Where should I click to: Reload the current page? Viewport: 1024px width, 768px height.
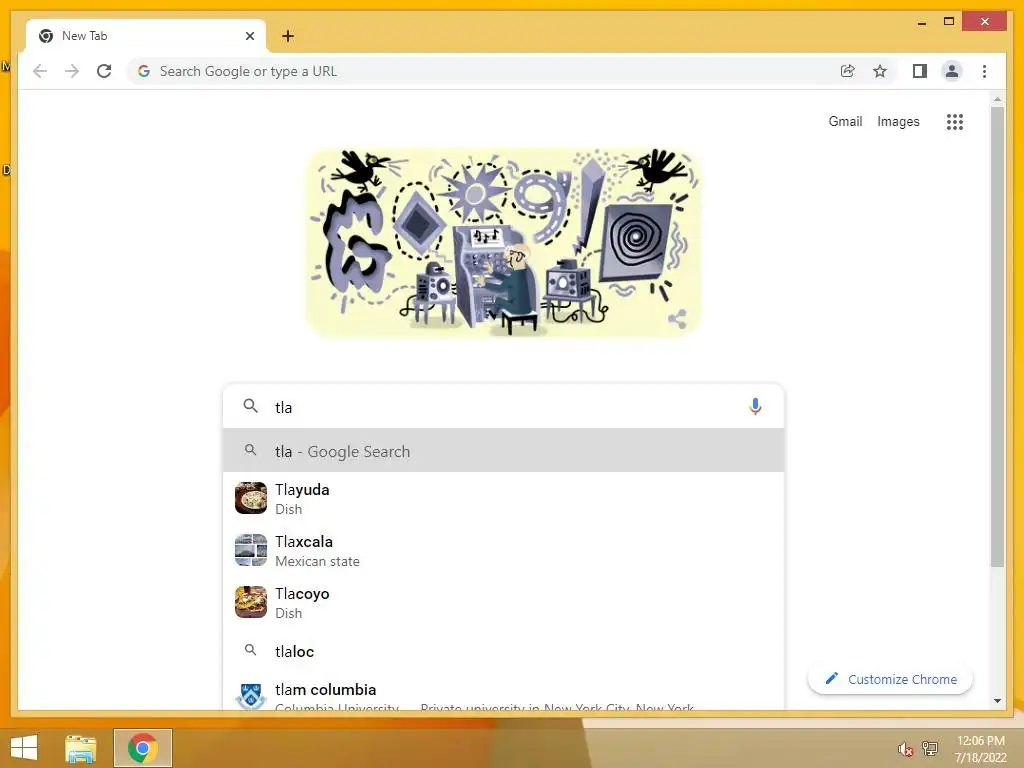coord(104,71)
